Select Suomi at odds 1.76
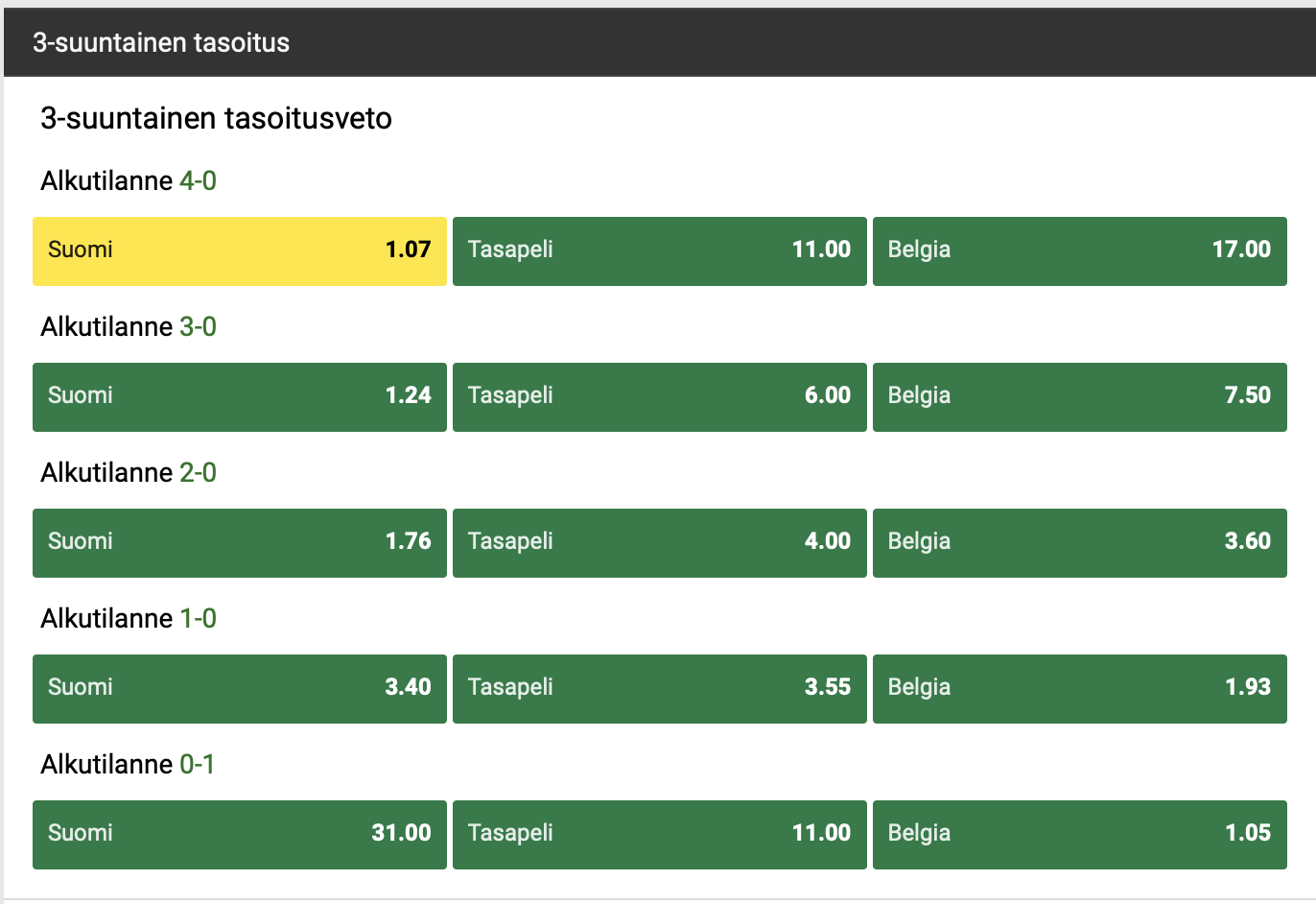The width and height of the screenshot is (1316, 904). [x=240, y=543]
